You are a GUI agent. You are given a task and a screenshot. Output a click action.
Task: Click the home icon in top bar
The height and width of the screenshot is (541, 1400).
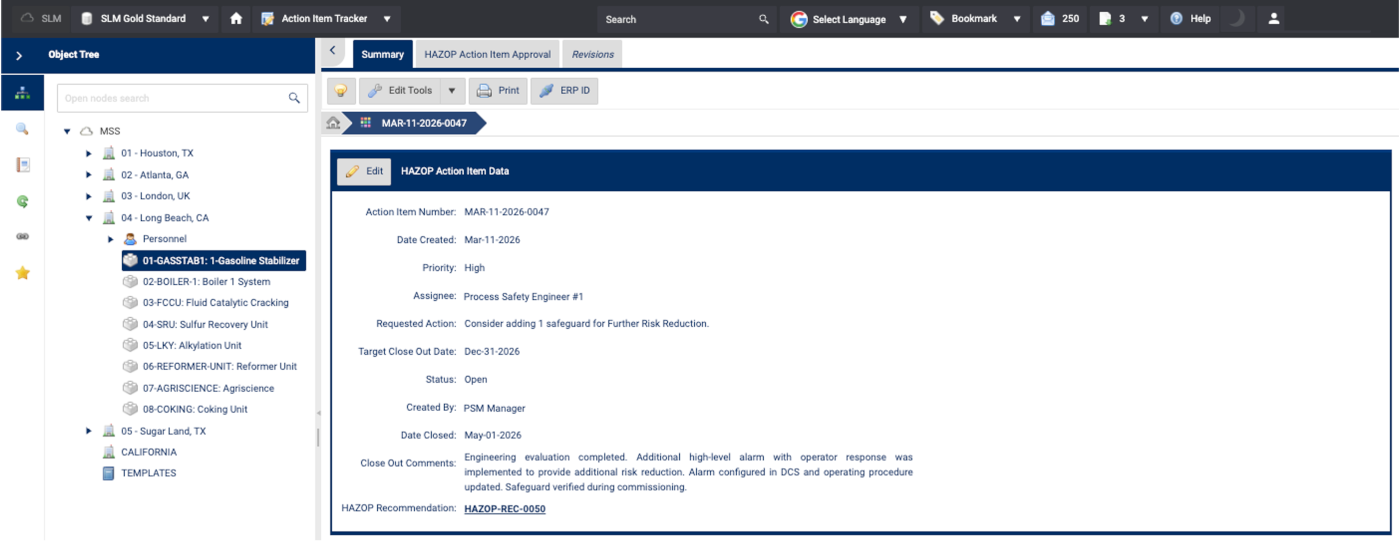(236, 19)
